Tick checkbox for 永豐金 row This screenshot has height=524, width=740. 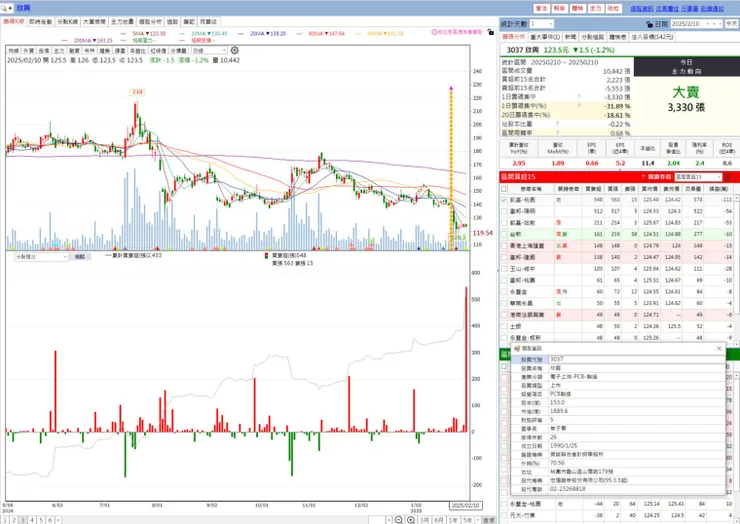504,292
